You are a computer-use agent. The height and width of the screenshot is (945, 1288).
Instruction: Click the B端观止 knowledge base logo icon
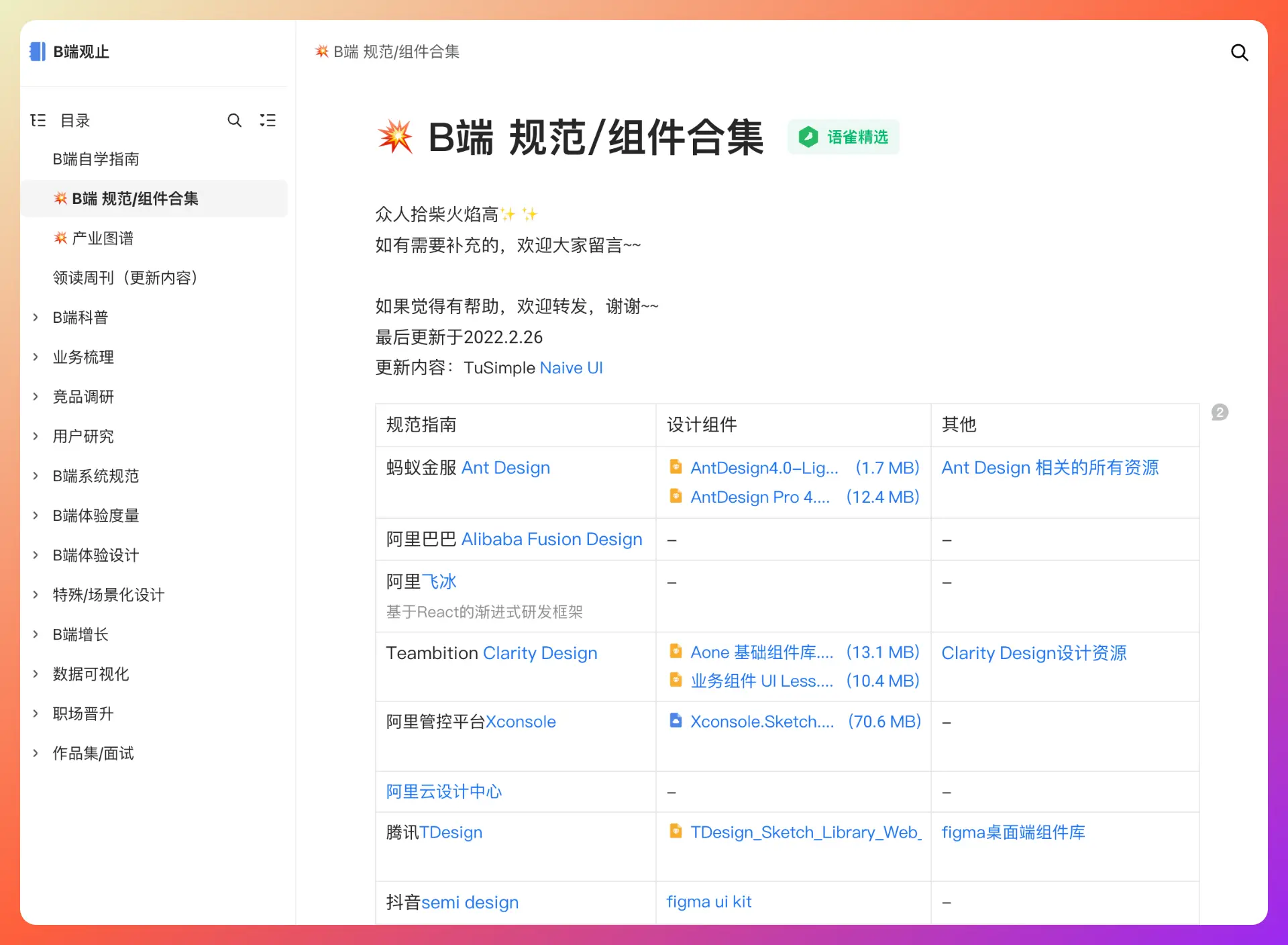coord(38,52)
